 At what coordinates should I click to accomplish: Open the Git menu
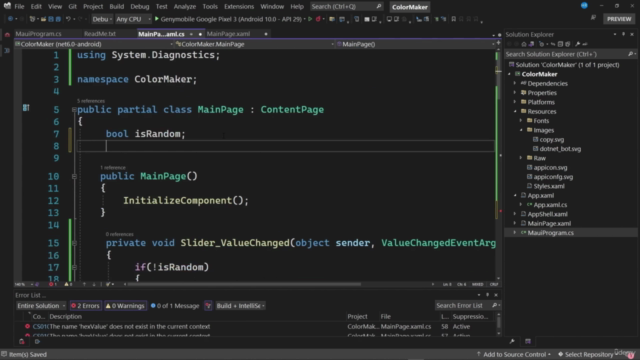(72, 7)
